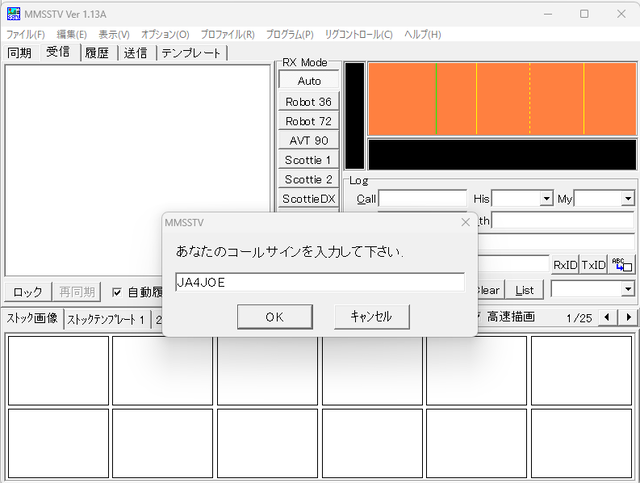Switch to the 履歴 tab

tap(97, 53)
